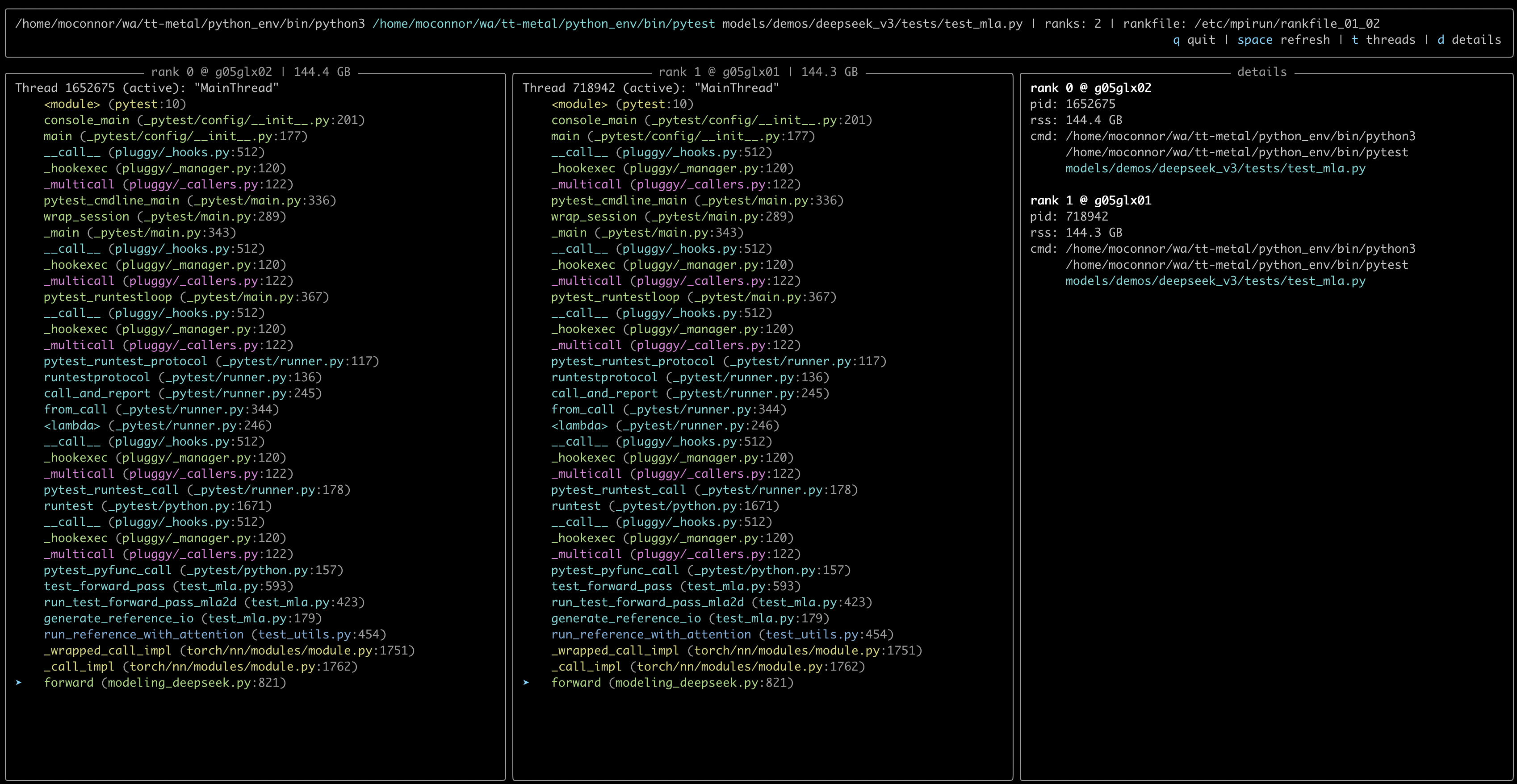Click 'pytest_runtest_protocol' frame in rank 1
Viewport: 1517px width, 784px height.
(719, 361)
